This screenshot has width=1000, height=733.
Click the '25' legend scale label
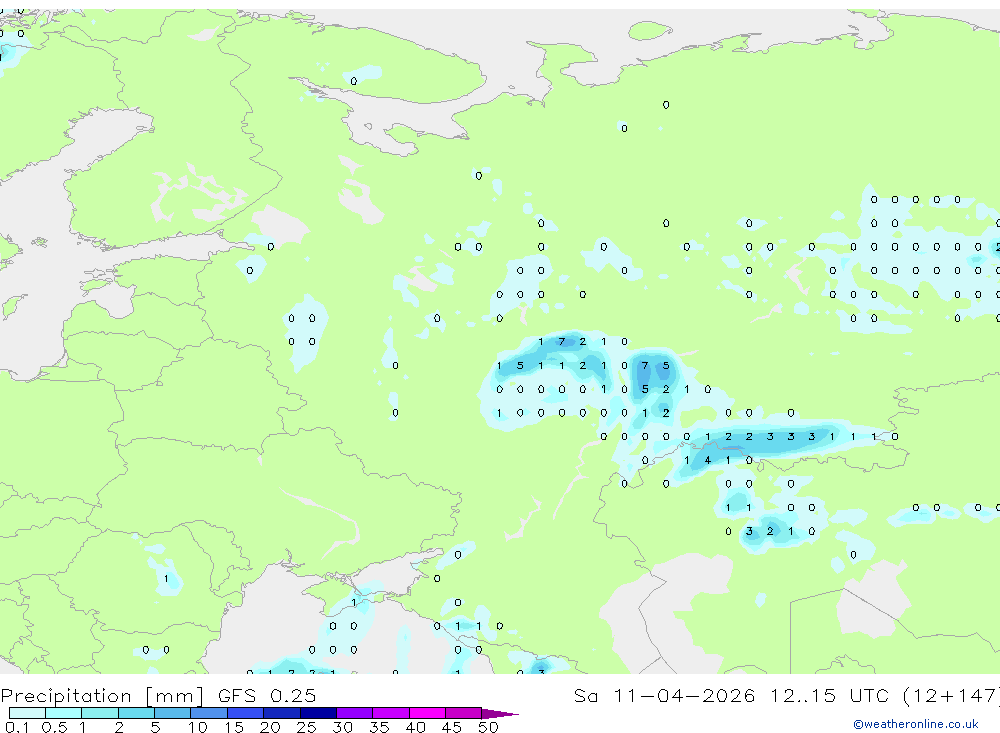point(306,727)
